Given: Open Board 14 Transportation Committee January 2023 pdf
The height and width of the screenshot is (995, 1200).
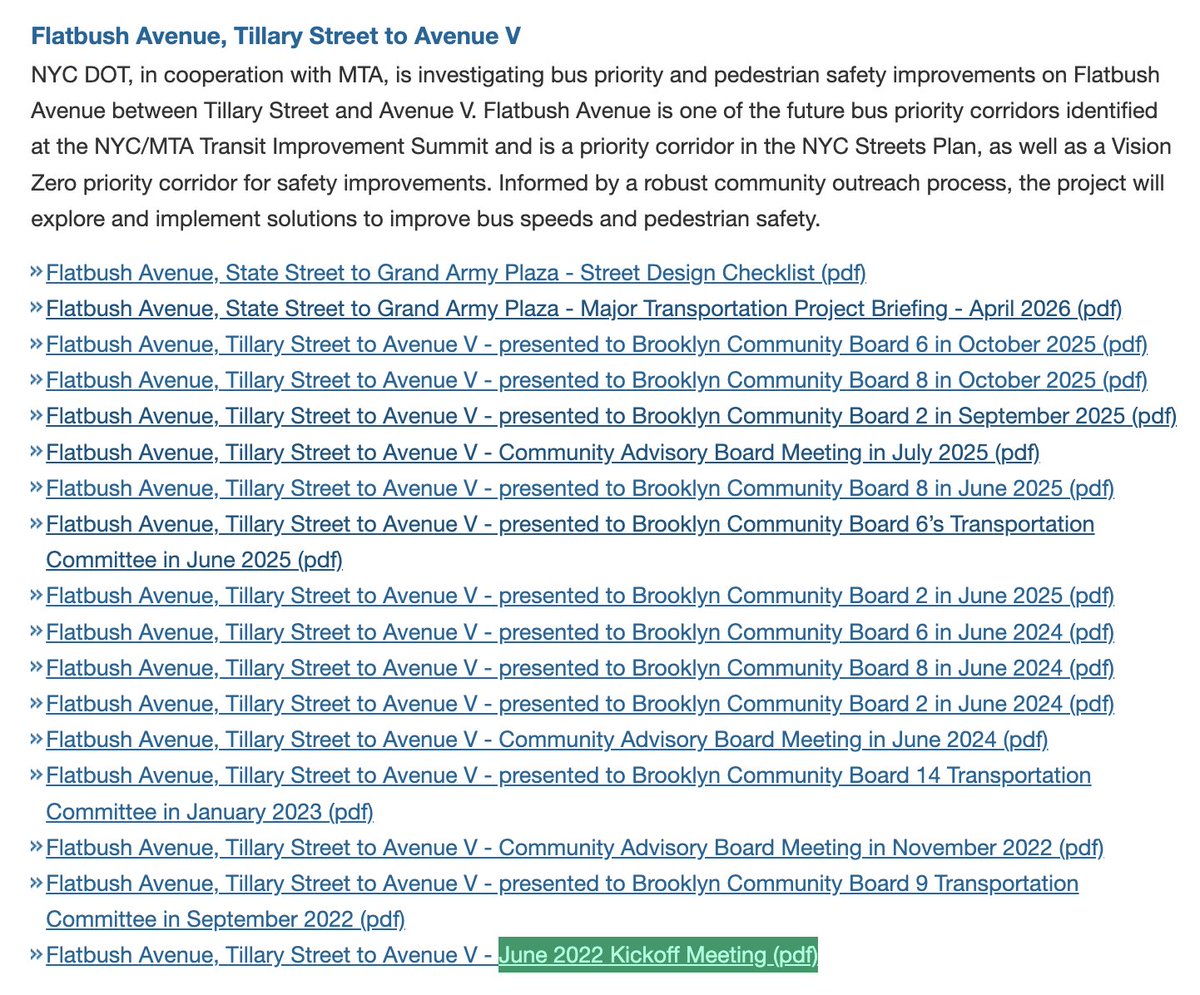Looking at the screenshot, I should [x=568, y=793].
